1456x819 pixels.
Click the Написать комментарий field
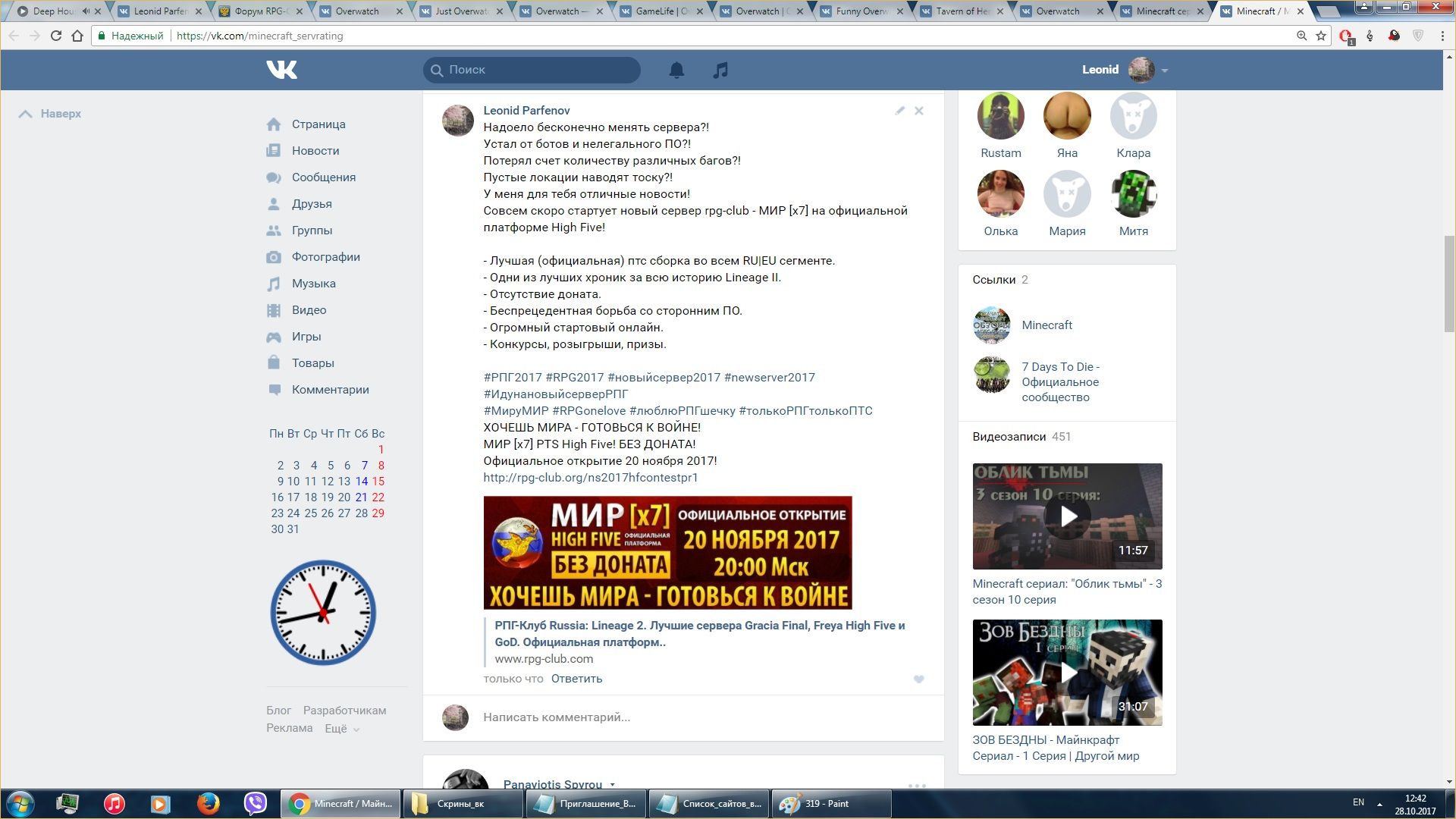click(x=557, y=717)
